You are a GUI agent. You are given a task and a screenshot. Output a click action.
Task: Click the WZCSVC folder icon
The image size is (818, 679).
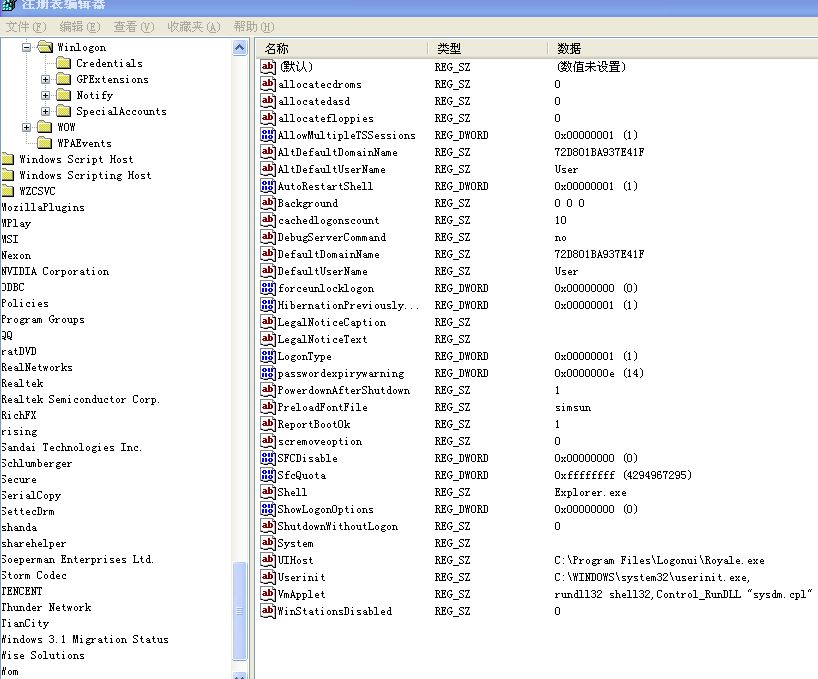(x=7, y=191)
